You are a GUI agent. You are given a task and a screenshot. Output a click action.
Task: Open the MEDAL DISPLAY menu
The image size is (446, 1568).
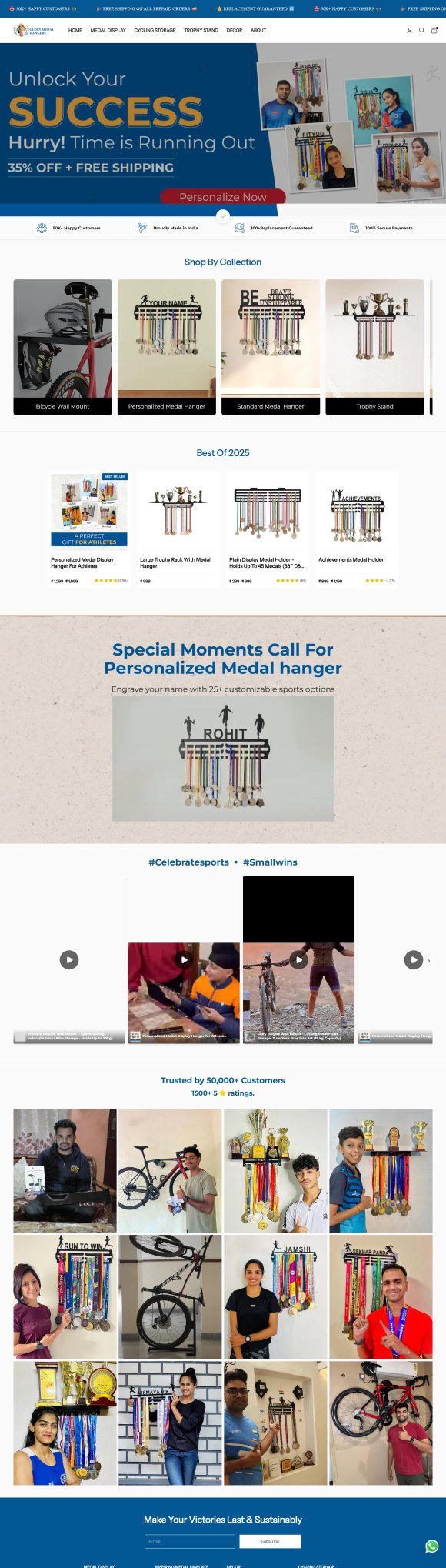coord(108,31)
